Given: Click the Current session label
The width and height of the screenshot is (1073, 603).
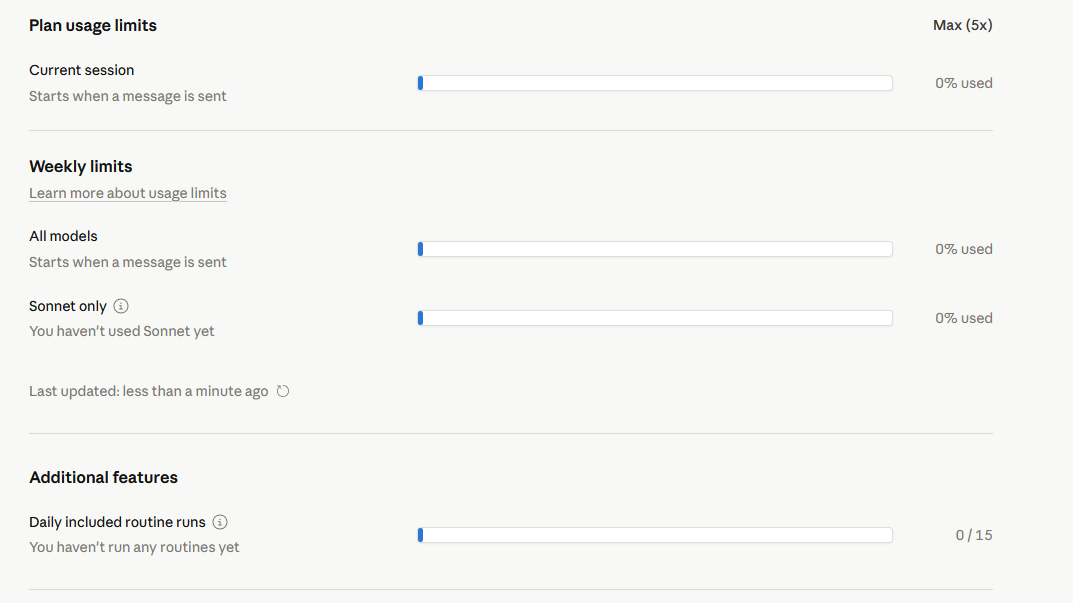Looking at the screenshot, I should tap(81, 70).
